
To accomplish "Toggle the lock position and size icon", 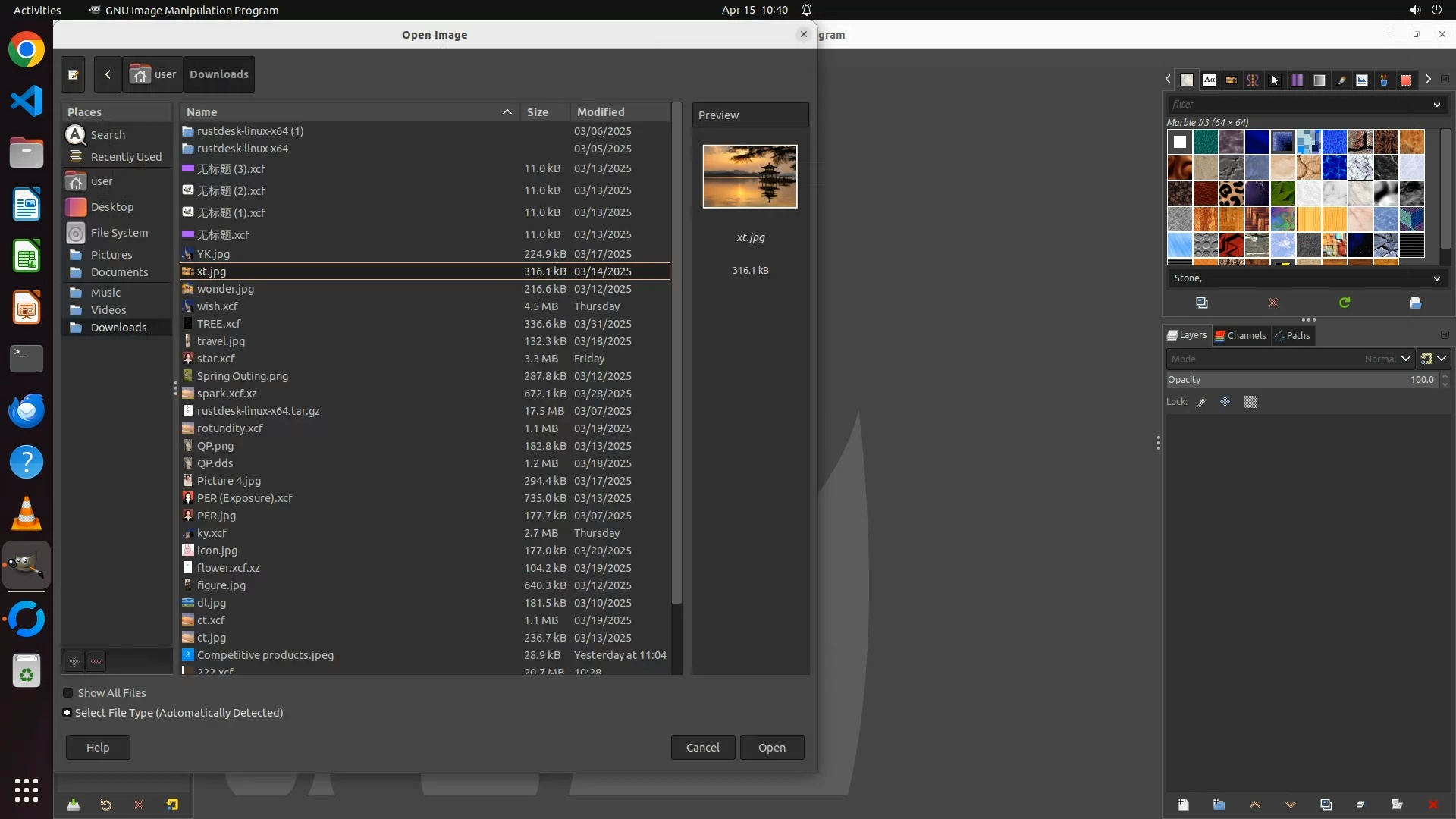I will coord(1225,402).
